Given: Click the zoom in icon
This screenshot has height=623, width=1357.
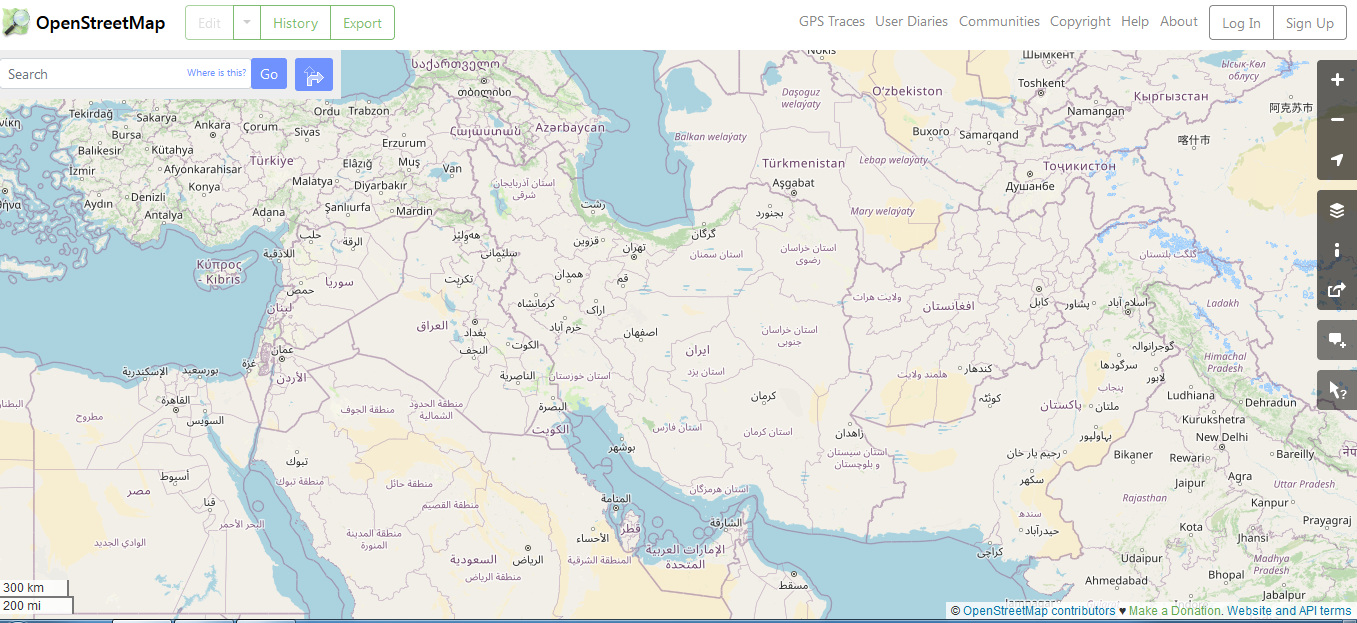Looking at the screenshot, I should tap(1337, 79).
